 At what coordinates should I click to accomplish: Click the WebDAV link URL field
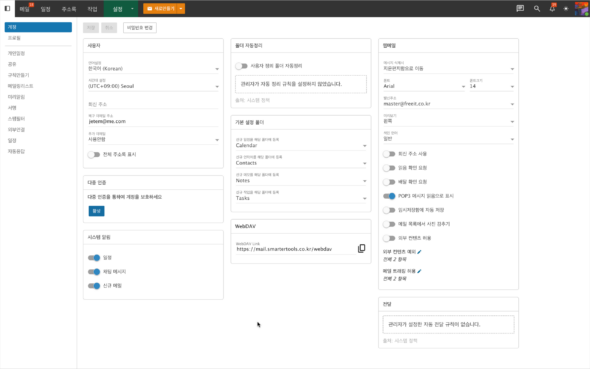[295, 248]
